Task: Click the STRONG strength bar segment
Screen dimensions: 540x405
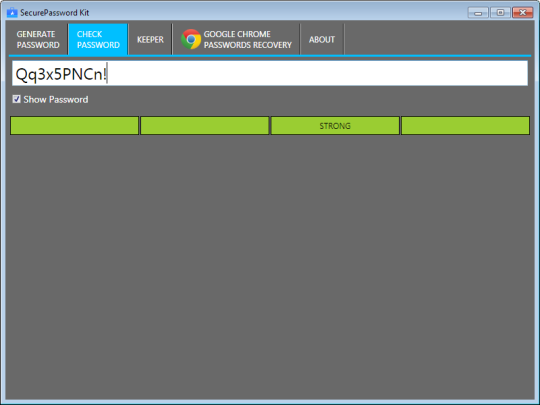Action: (x=335, y=126)
